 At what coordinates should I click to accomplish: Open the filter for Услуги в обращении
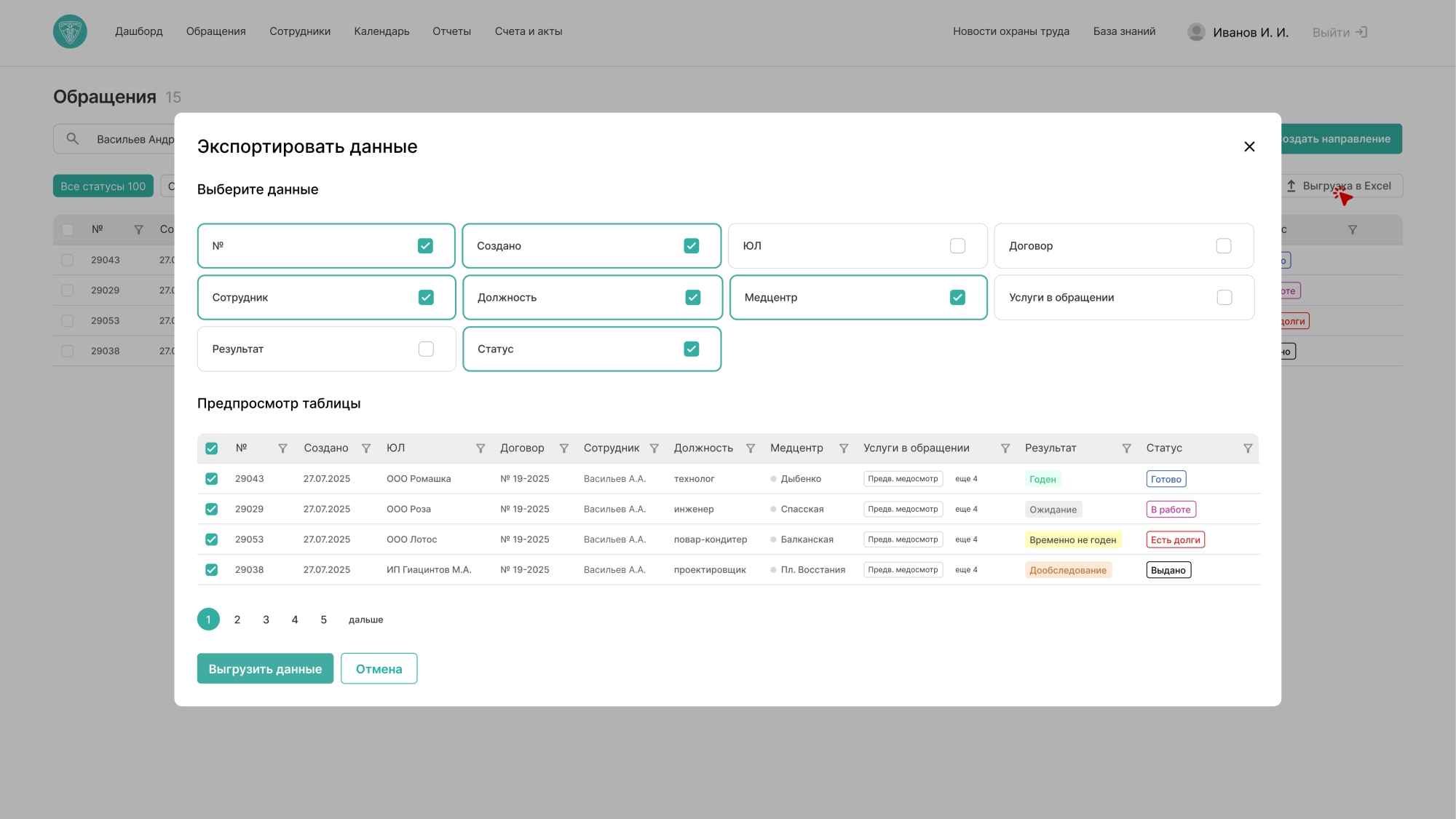[1005, 448]
